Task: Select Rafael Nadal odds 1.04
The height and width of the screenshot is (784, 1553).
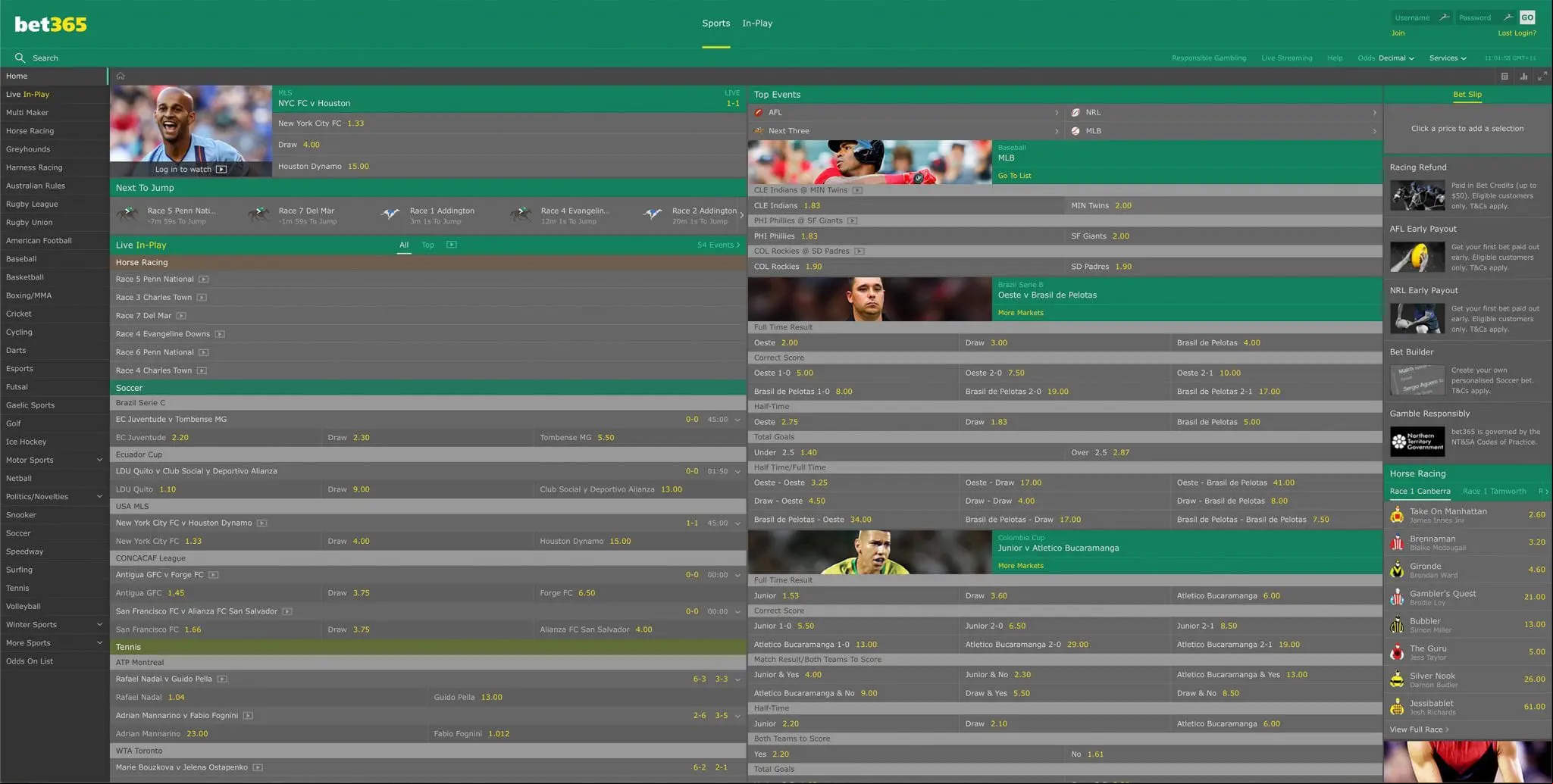Action: (176, 698)
